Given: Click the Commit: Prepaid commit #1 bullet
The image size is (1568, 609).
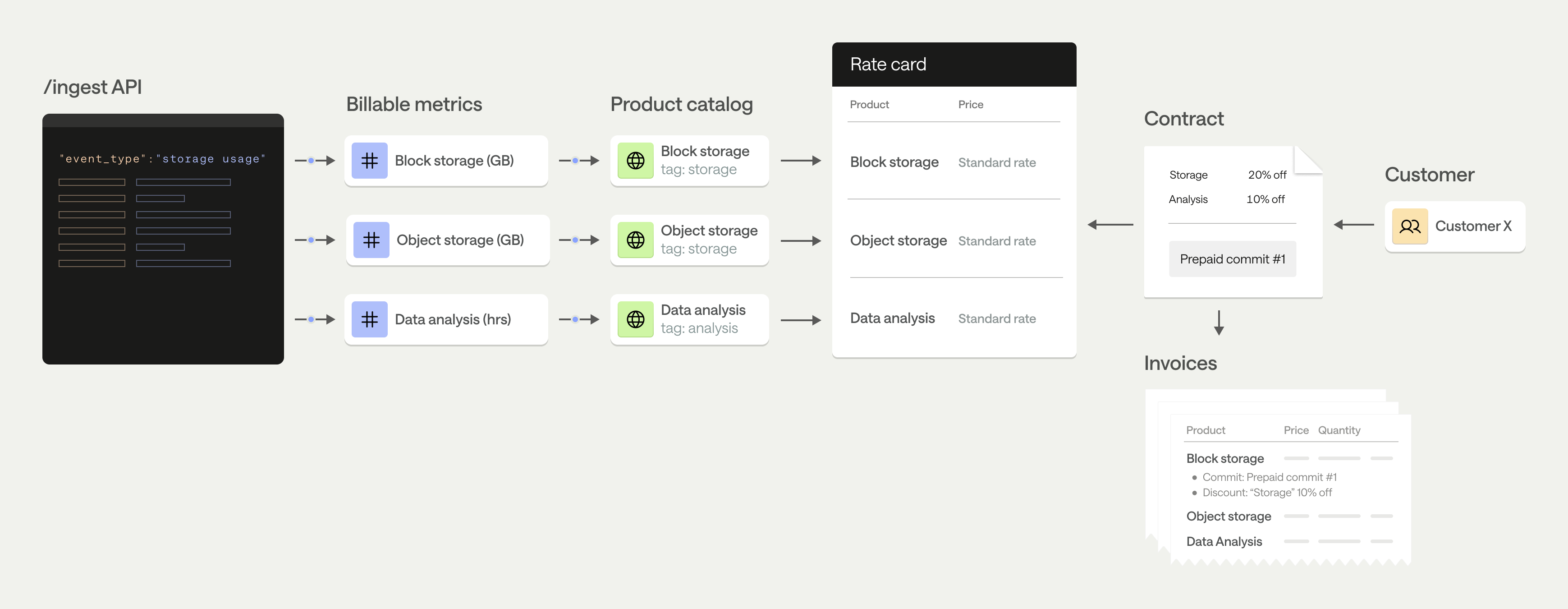Looking at the screenshot, I should 1269,477.
